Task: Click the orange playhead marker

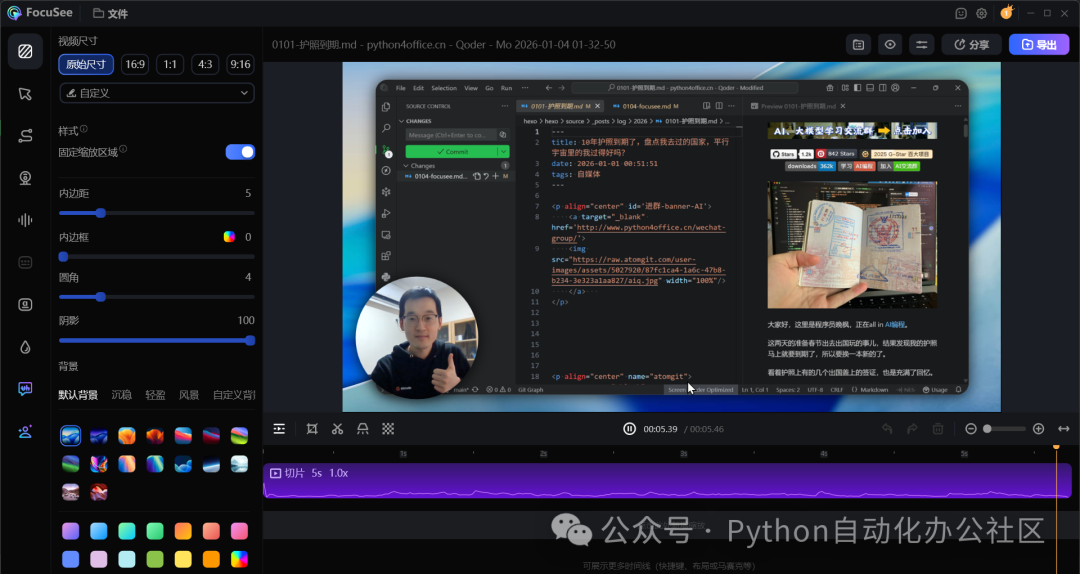Action: 1056,447
